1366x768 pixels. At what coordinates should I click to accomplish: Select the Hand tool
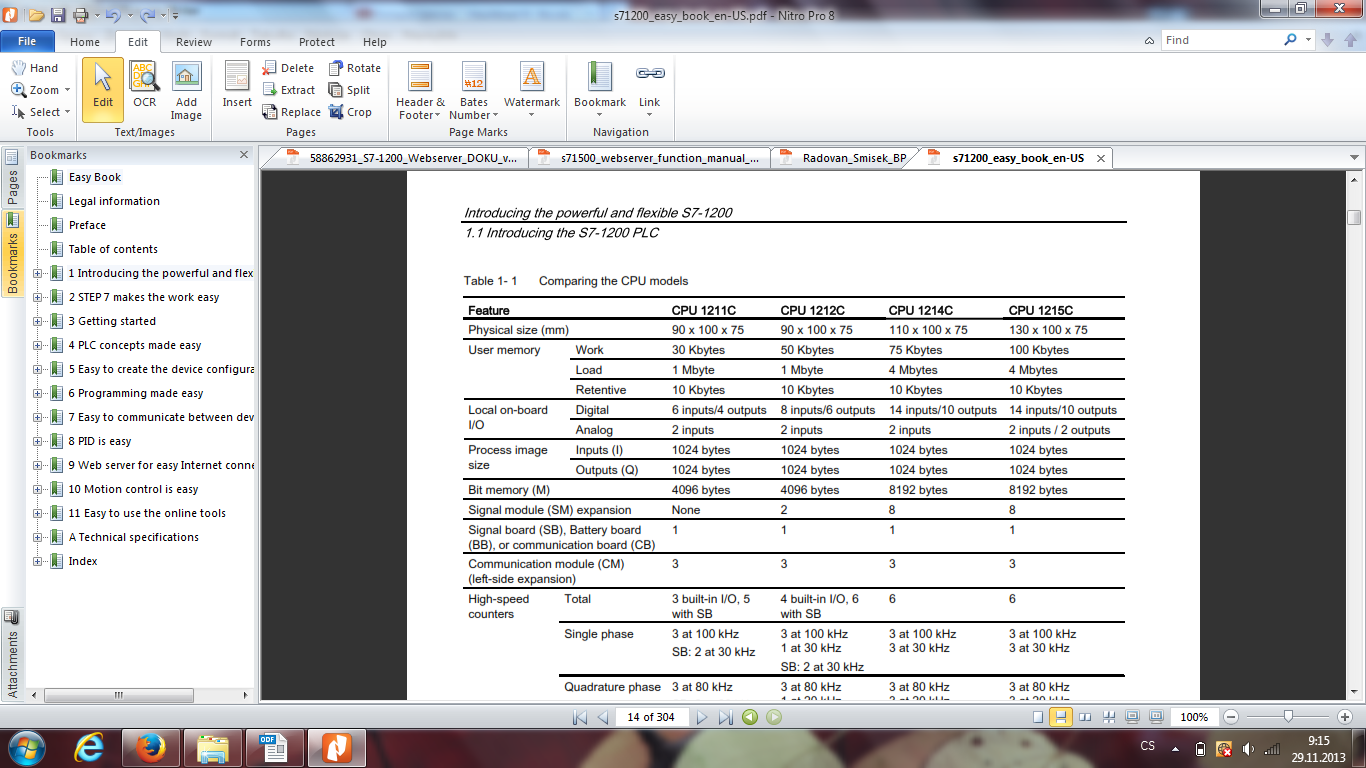pyautogui.click(x=34, y=68)
